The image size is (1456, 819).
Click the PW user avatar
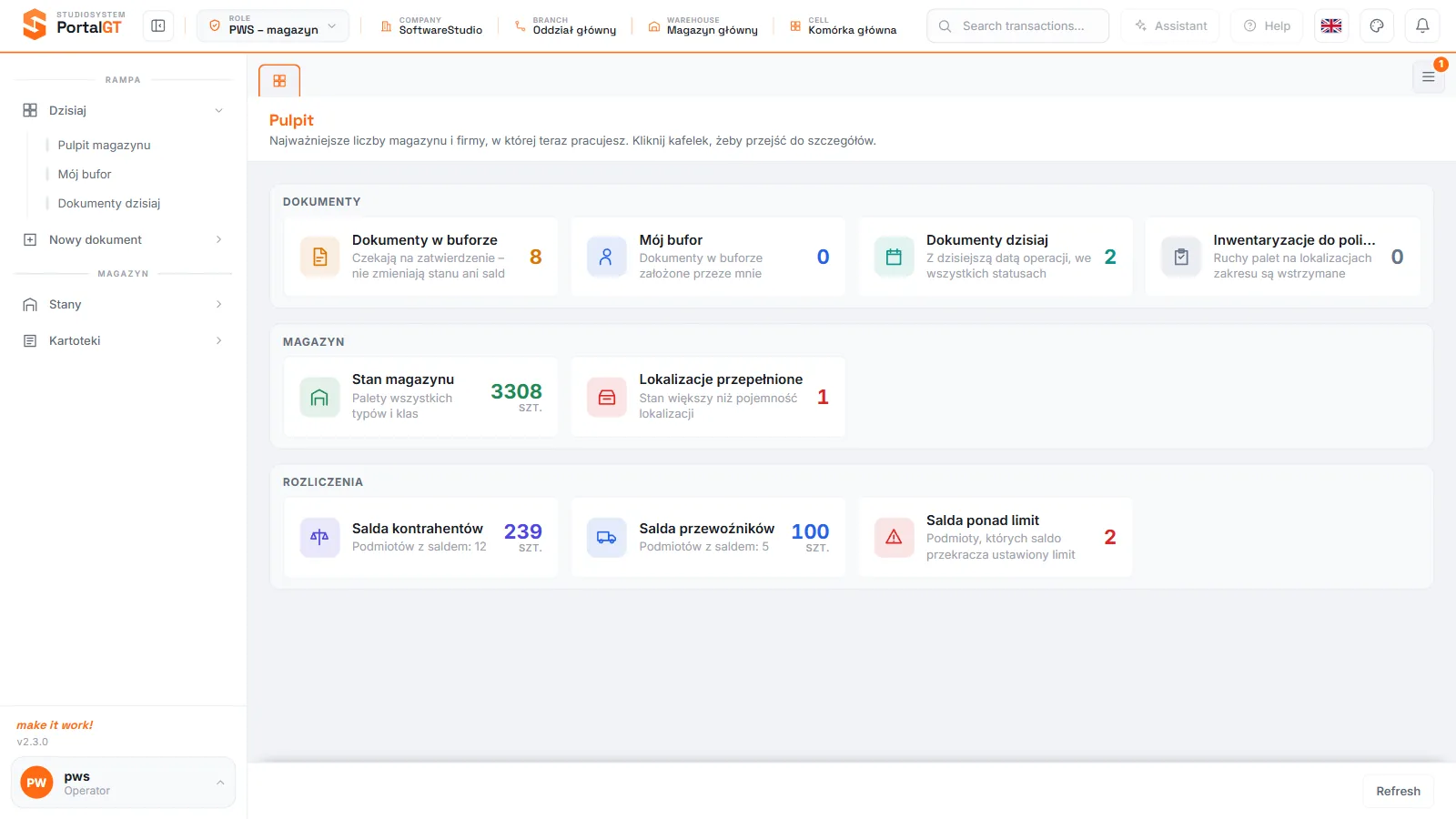tap(36, 783)
